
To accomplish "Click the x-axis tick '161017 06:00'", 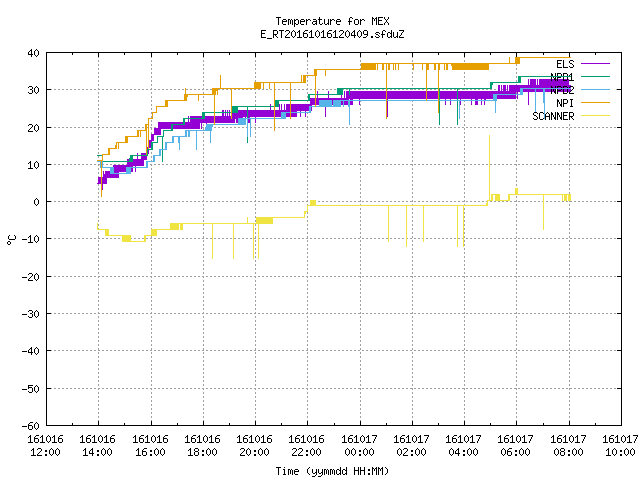I will [516, 446].
